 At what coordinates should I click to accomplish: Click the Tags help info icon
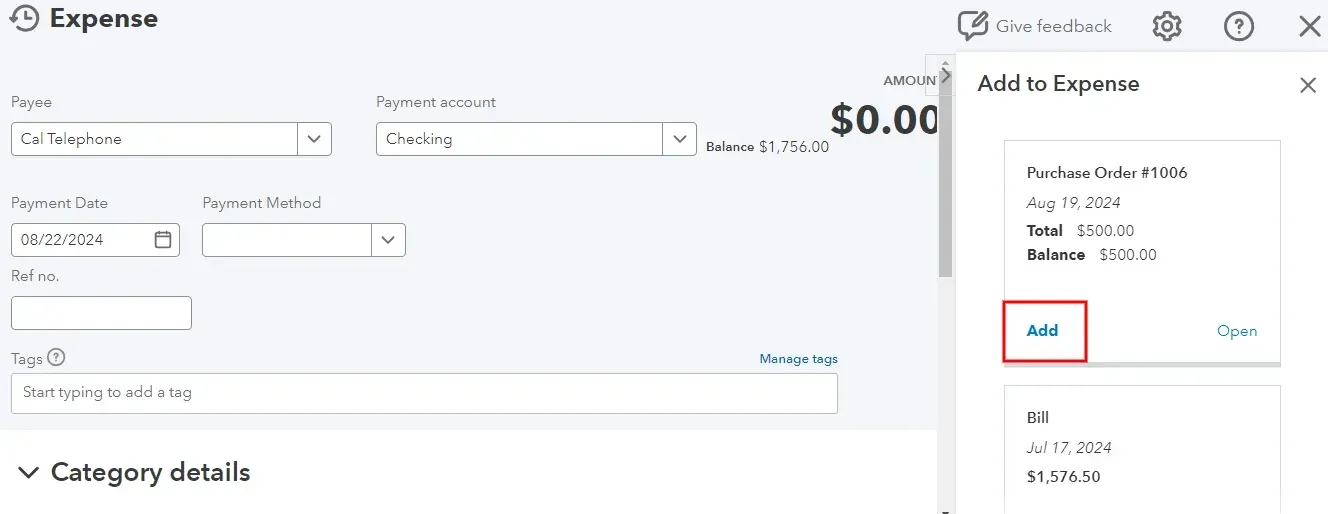point(56,357)
